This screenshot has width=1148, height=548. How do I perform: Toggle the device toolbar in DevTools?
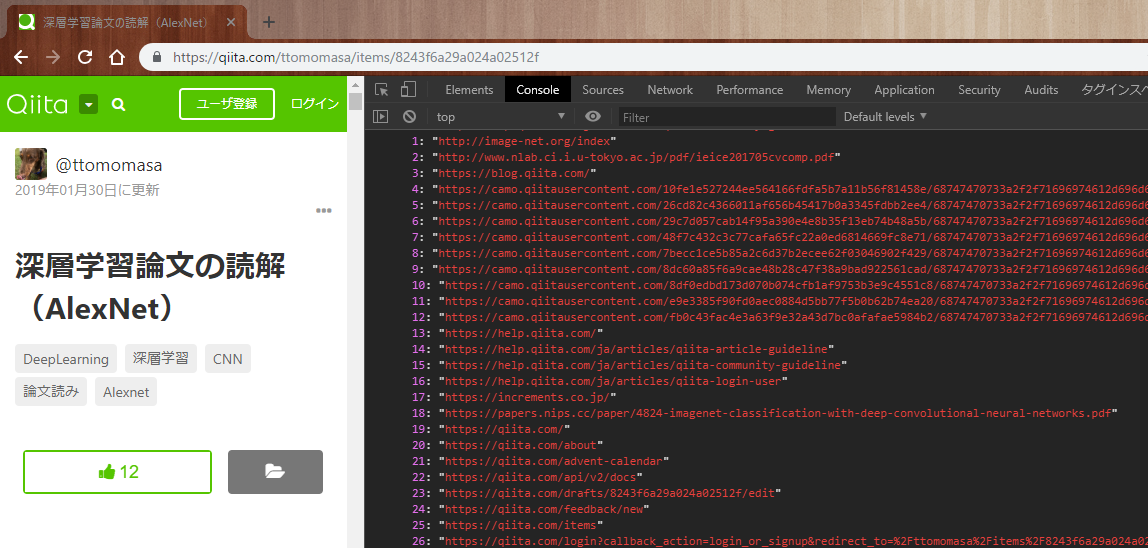click(408, 89)
